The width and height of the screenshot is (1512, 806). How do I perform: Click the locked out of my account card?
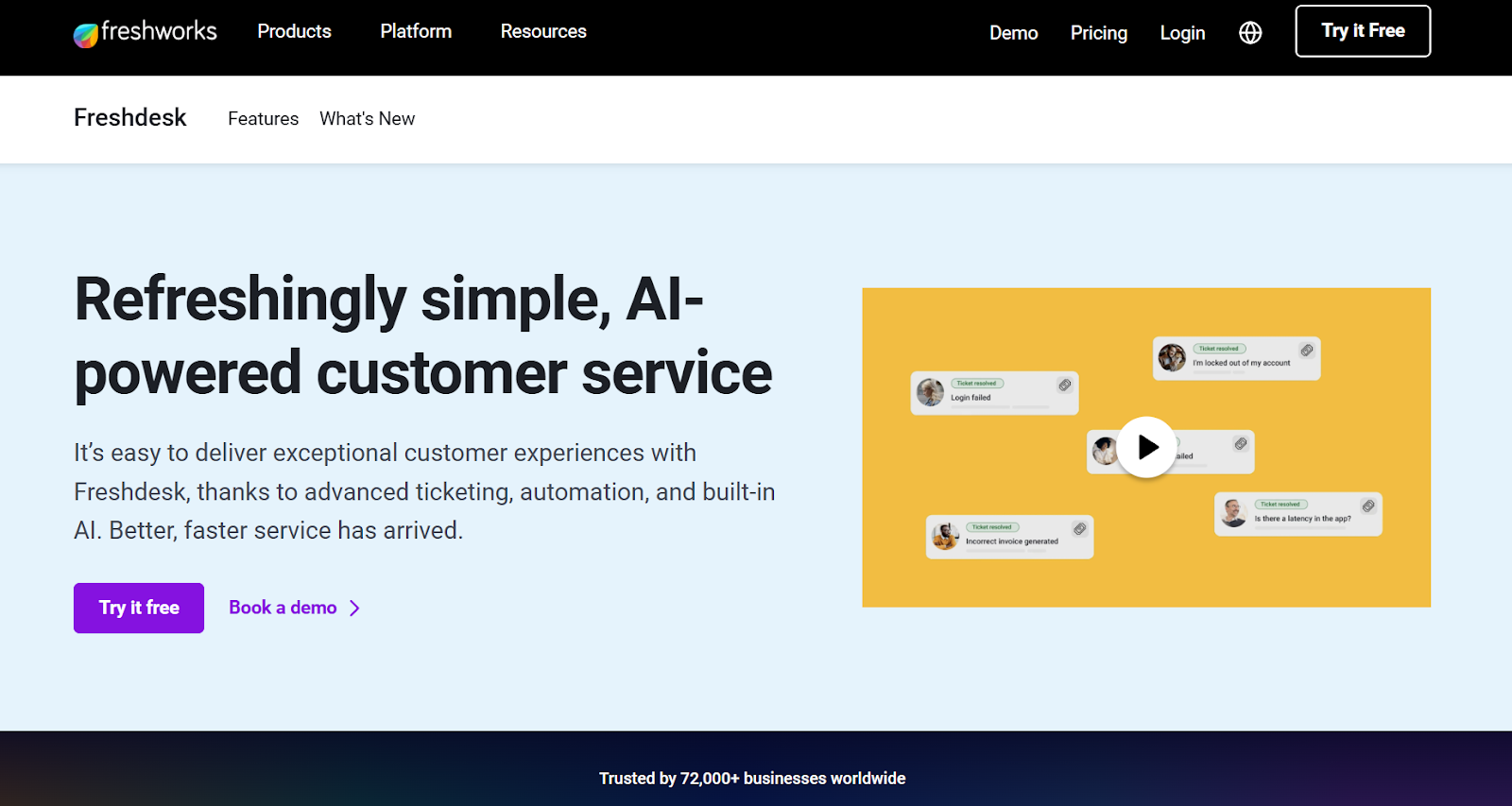pyautogui.click(x=1236, y=358)
